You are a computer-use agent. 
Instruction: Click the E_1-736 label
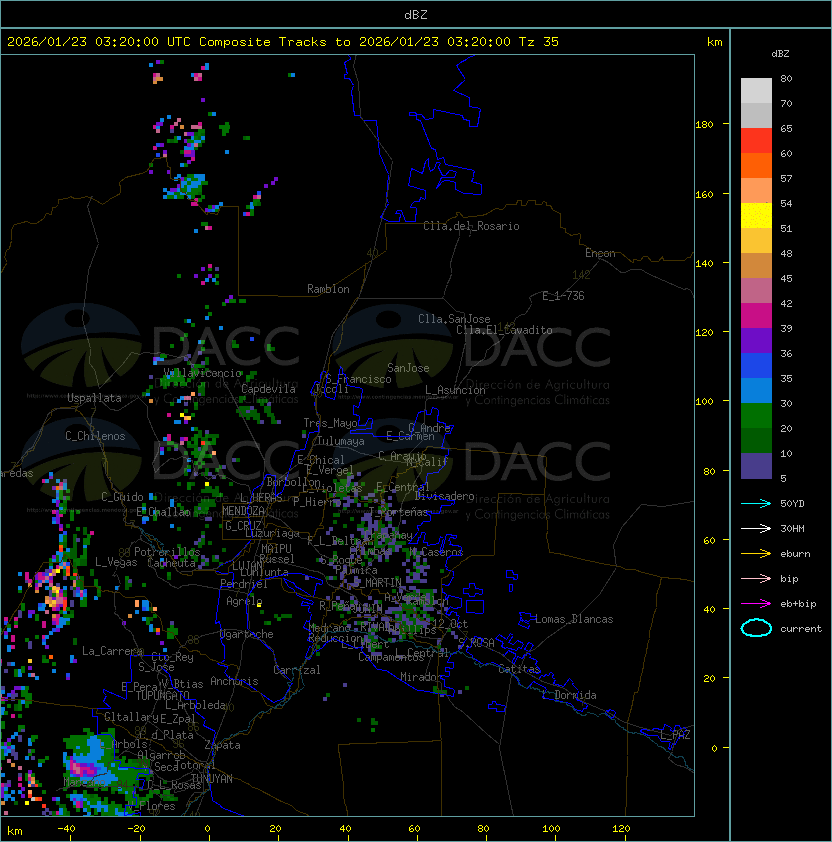[x=563, y=296]
